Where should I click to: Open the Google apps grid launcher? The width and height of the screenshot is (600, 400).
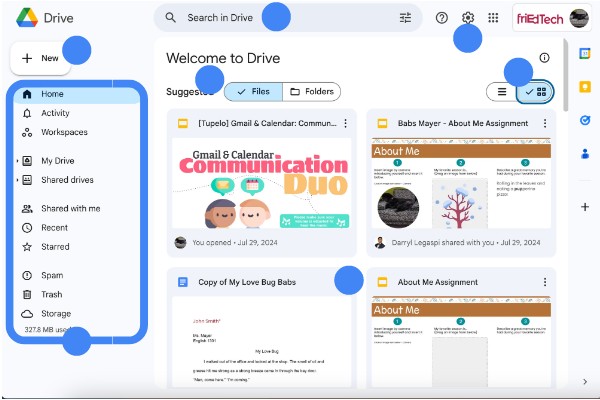[493, 18]
